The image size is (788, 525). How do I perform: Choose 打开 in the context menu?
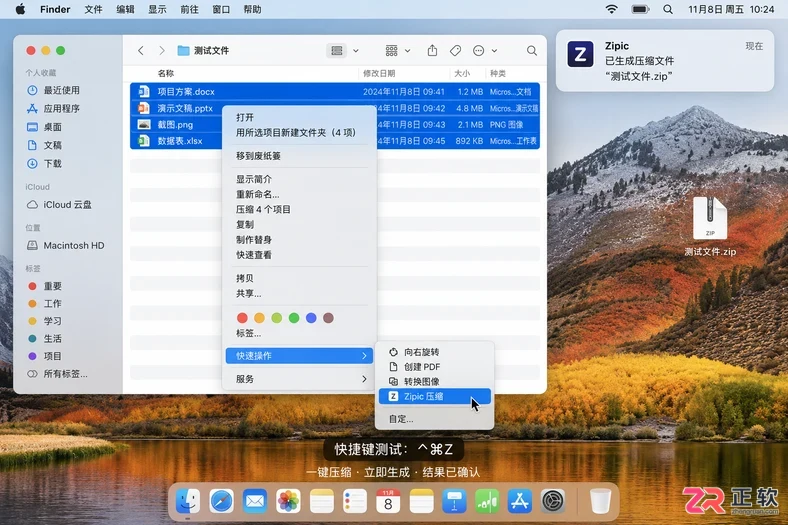click(300, 118)
